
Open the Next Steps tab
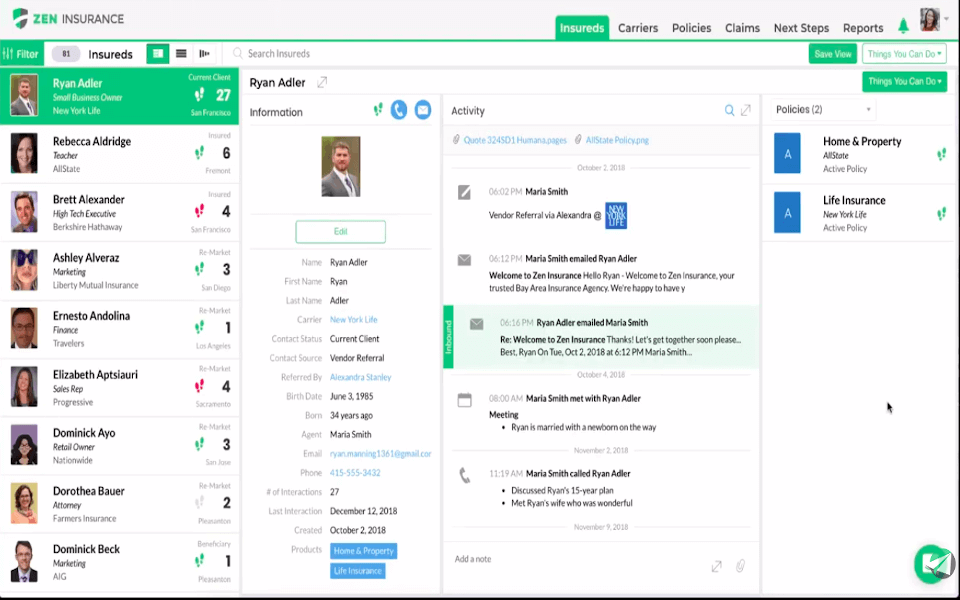801,28
